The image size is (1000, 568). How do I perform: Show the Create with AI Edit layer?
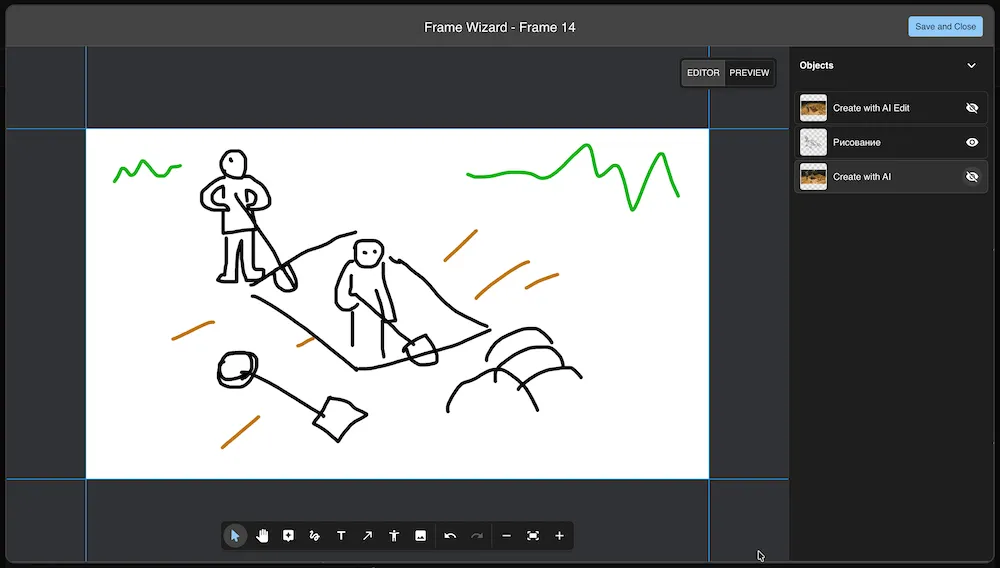[x=972, y=108]
